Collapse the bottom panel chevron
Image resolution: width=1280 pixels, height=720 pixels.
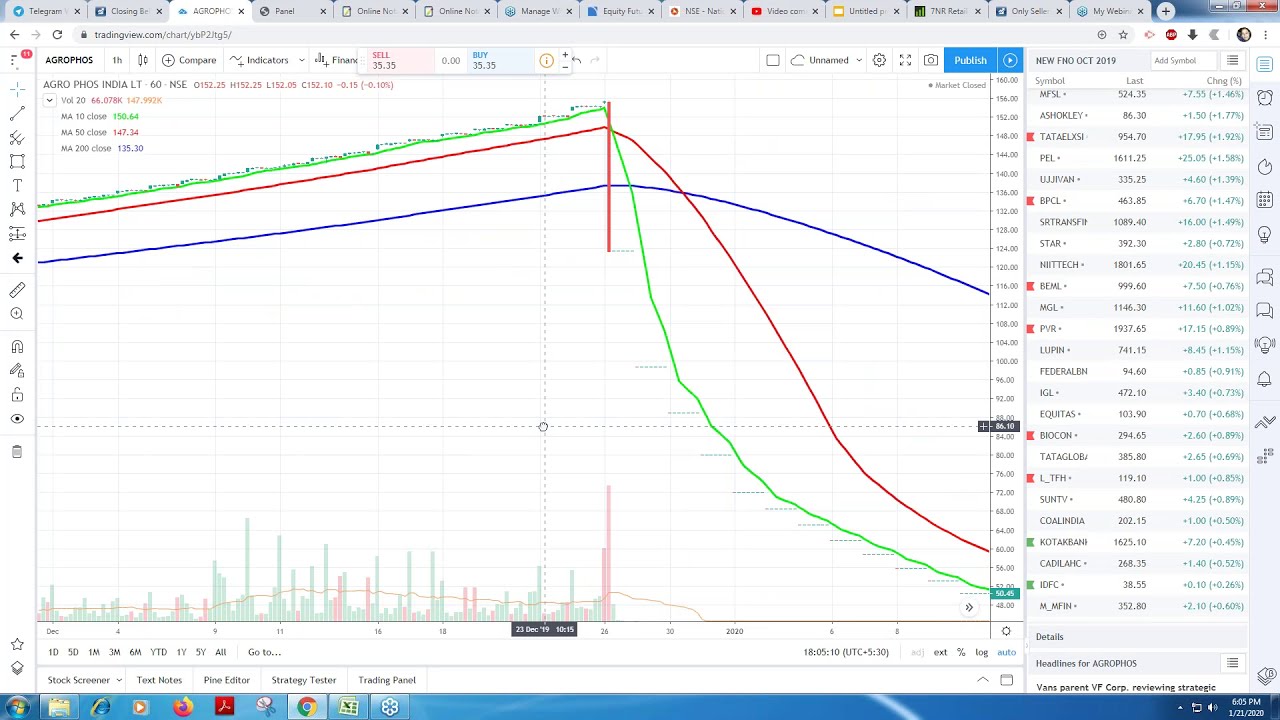[983, 680]
